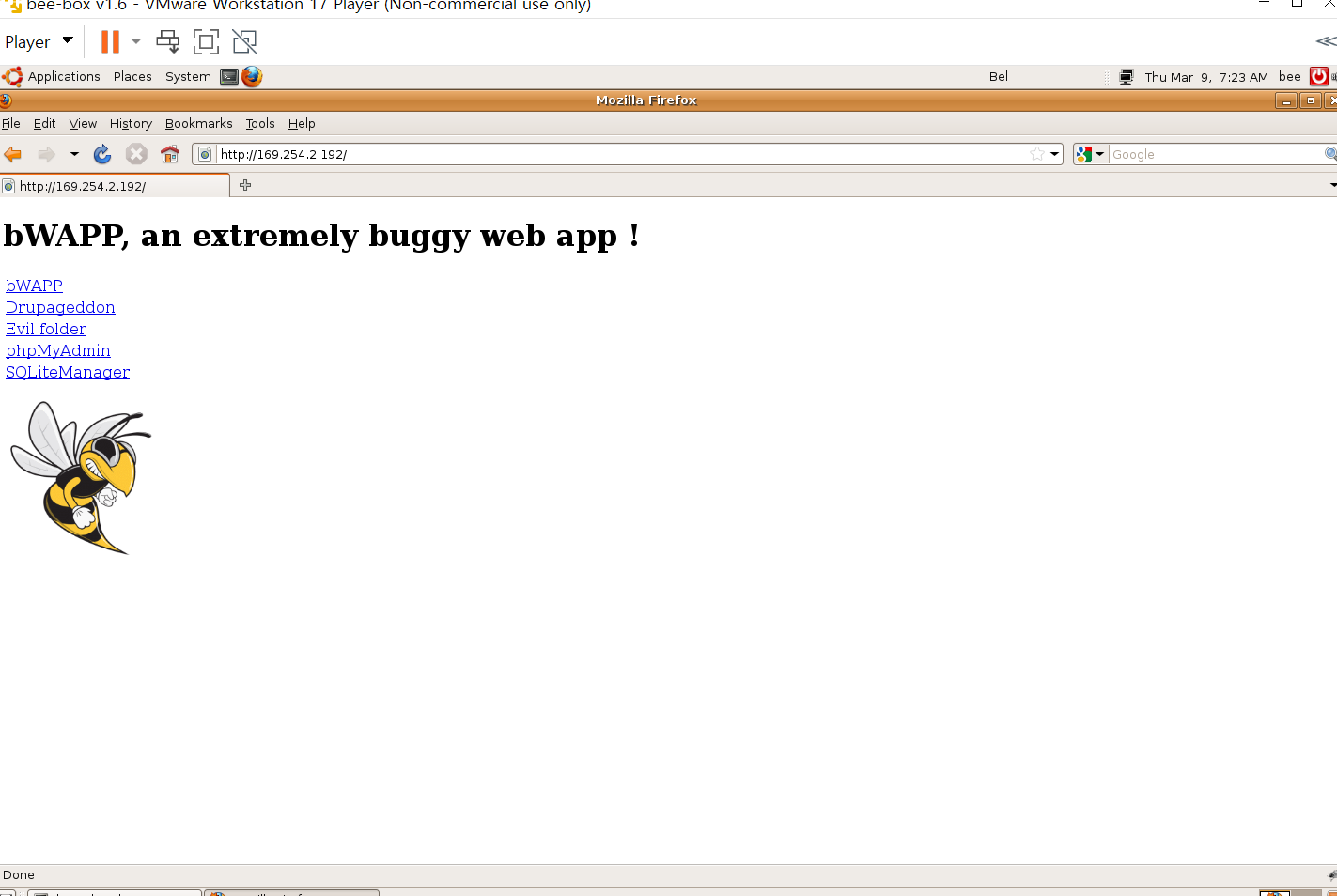Click the search magnifier icon

coord(1330,154)
